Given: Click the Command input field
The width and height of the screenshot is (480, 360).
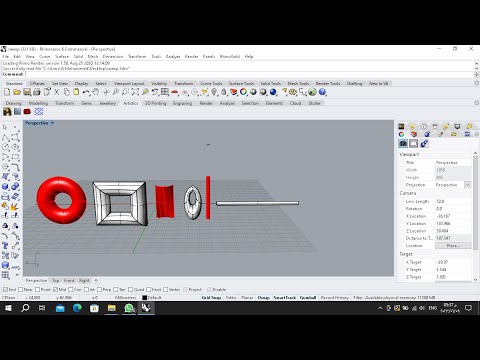Looking at the screenshot, I should [249, 74].
